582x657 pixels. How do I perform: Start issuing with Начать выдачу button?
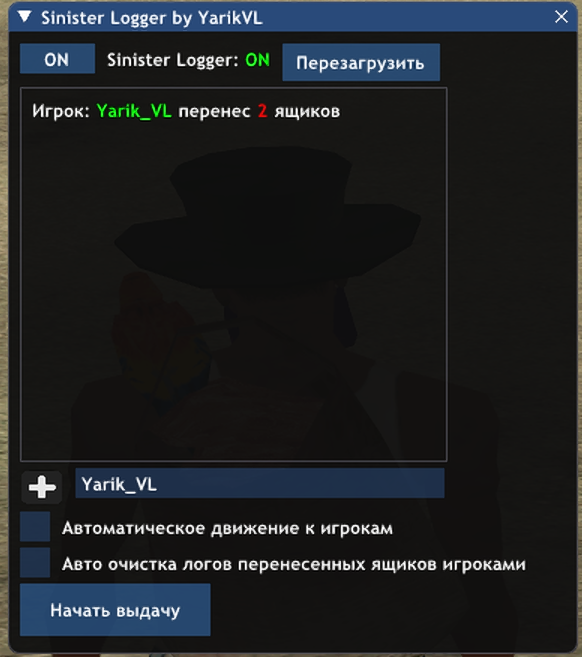pos(115,610)
